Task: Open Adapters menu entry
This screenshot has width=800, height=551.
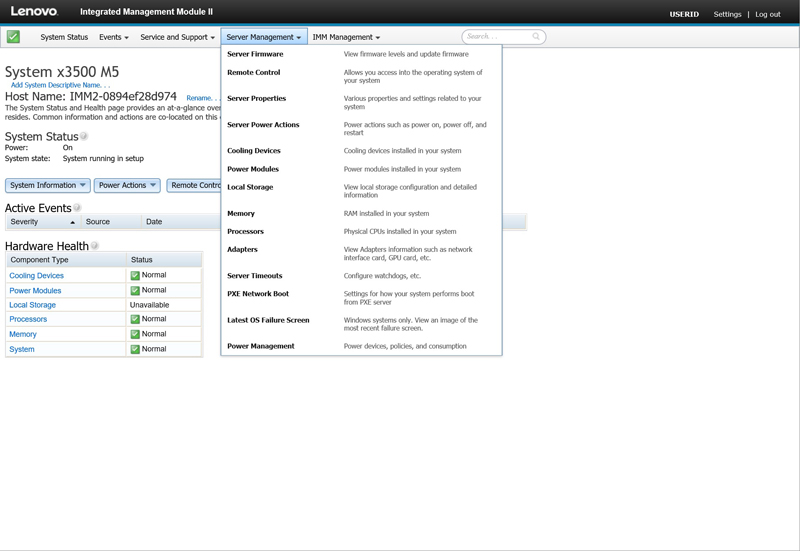Action: point(242,249)
